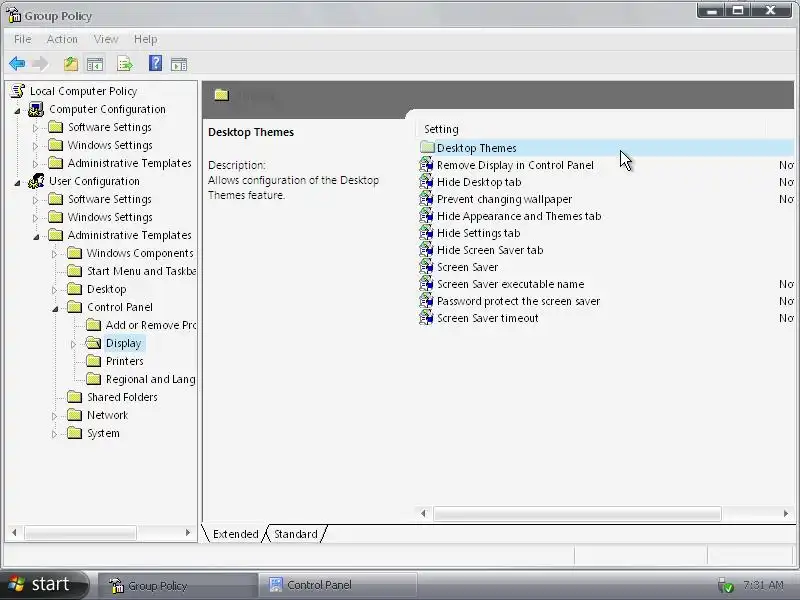Click the Prevent changing wallpaper policy icon

tap(426, 199)
